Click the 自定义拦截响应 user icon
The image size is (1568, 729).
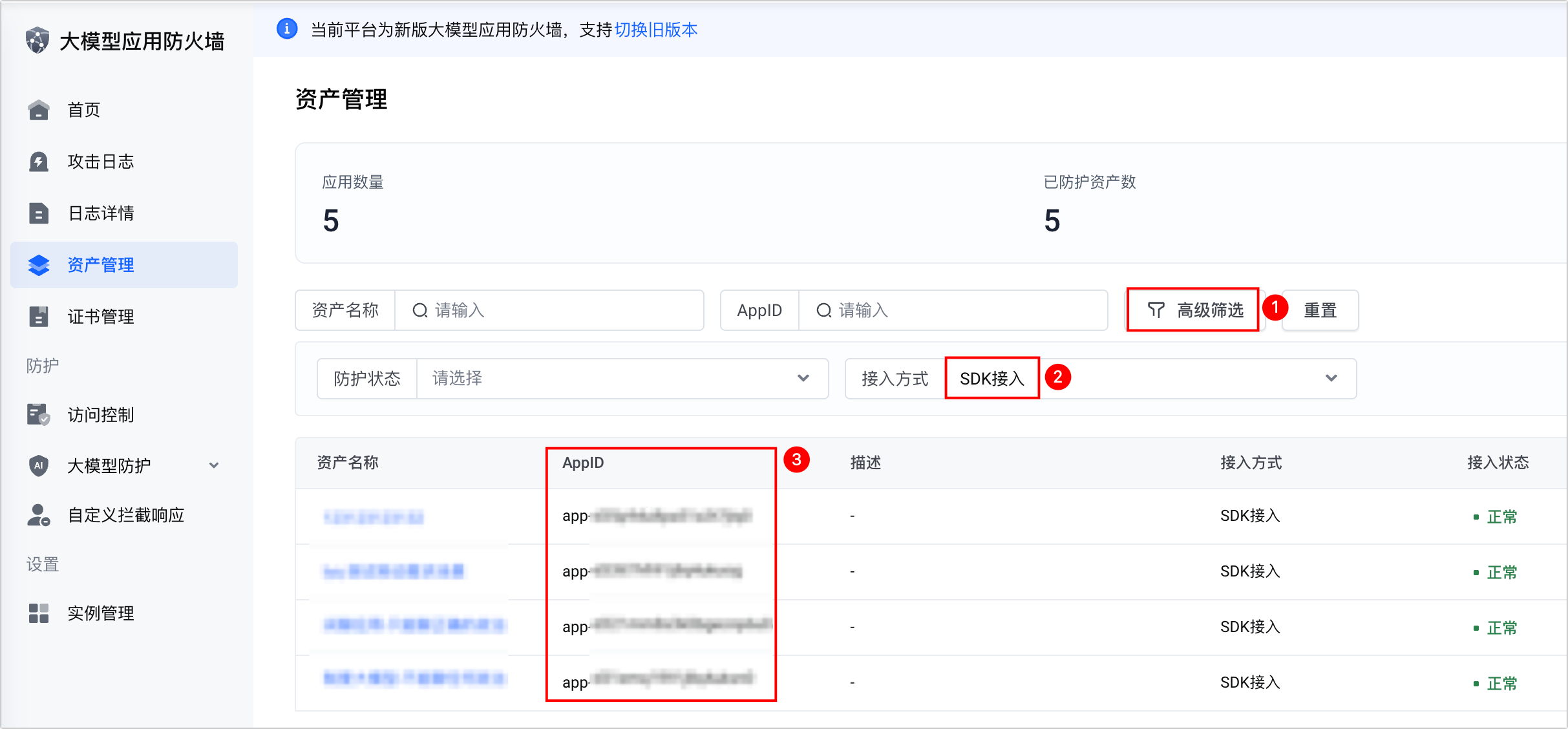39,515
